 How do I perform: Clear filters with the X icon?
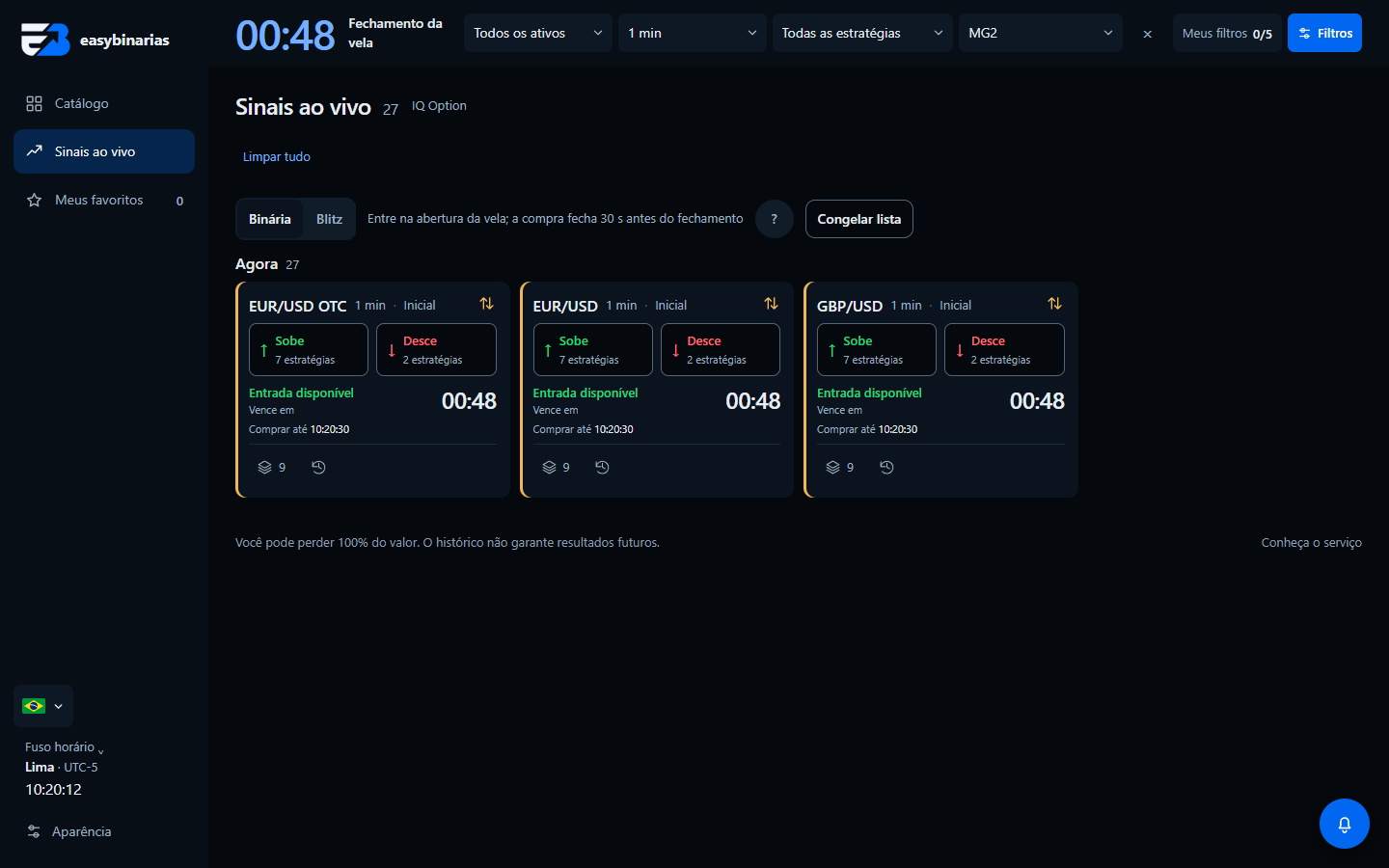[1147, 34]
